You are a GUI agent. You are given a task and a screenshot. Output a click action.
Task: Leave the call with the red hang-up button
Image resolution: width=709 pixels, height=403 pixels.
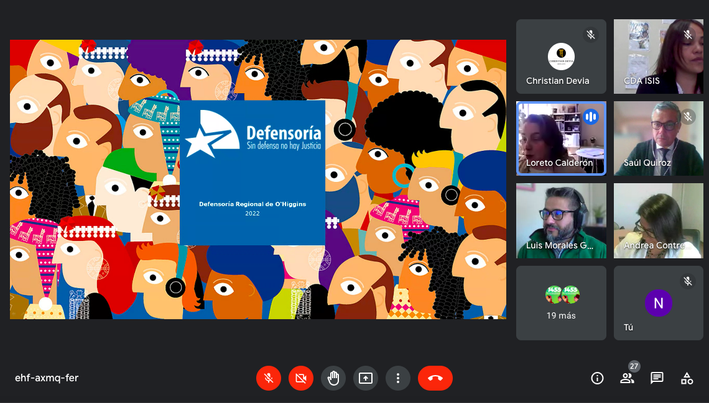(x=435, y=378)
